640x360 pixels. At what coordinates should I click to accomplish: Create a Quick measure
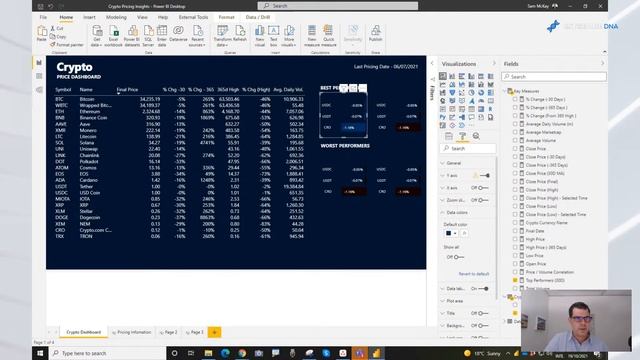pyautogui.click(x=328, y=36)
